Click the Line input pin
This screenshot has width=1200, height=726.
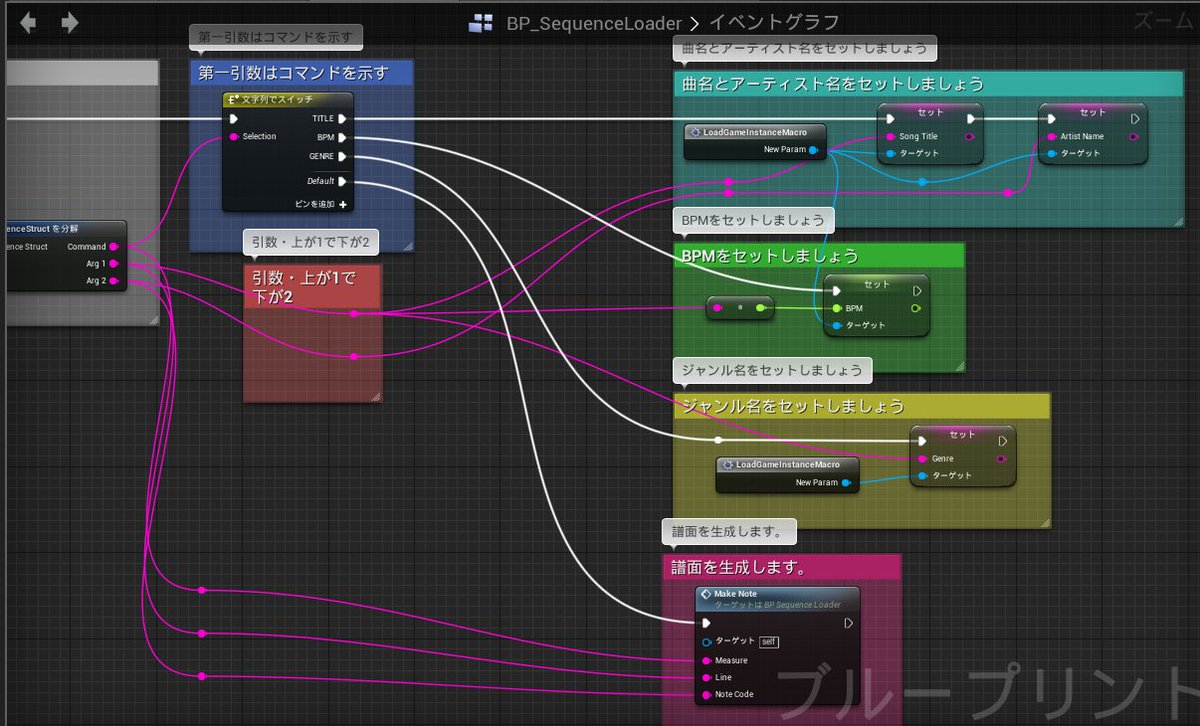[707, 677]
